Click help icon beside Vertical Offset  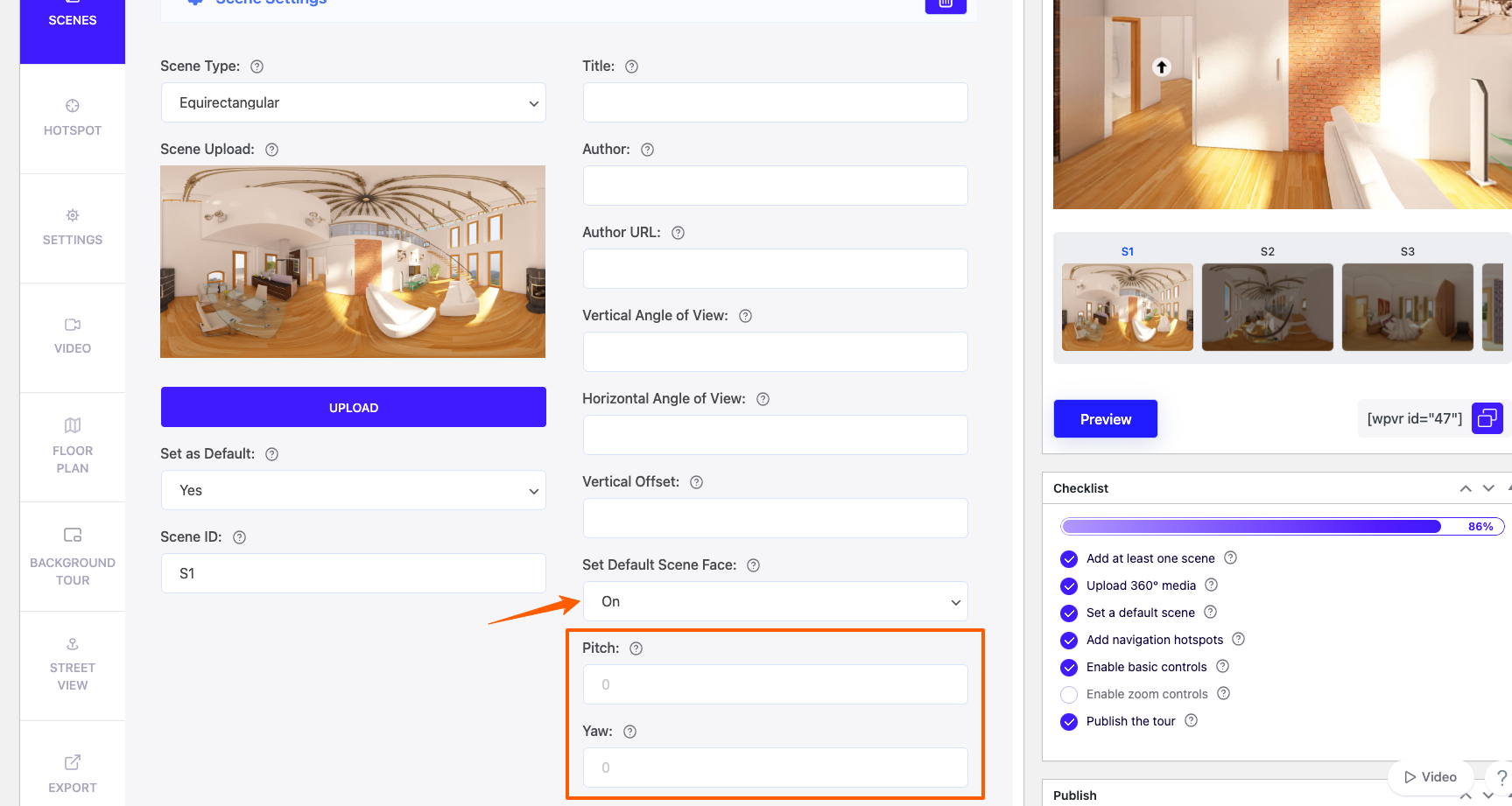point(696,482)
